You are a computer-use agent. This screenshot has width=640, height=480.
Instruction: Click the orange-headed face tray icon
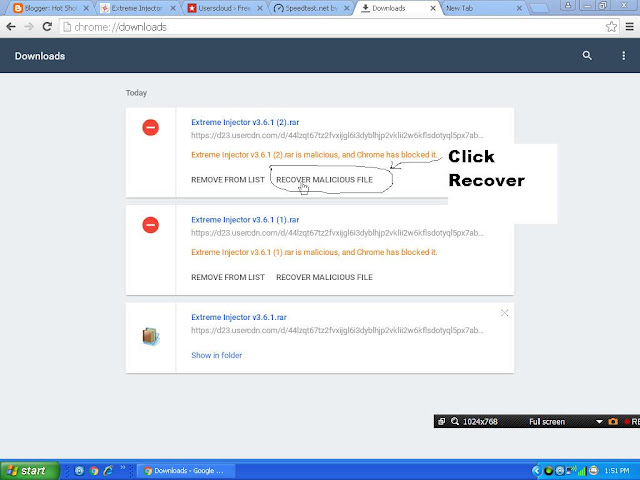(593, 471)
